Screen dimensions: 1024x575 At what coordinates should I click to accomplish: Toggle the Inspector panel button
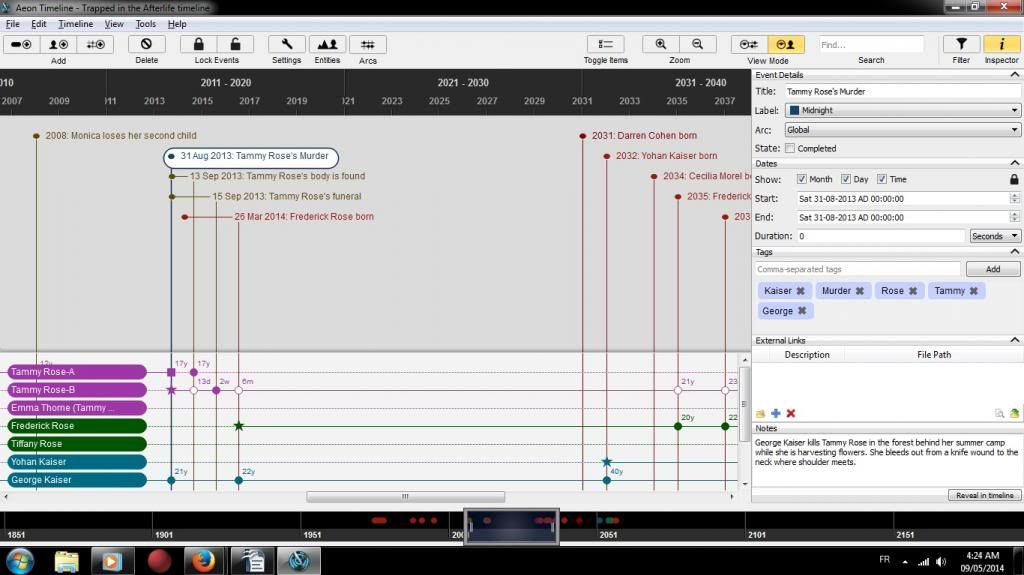click(x=1001, y=45)
